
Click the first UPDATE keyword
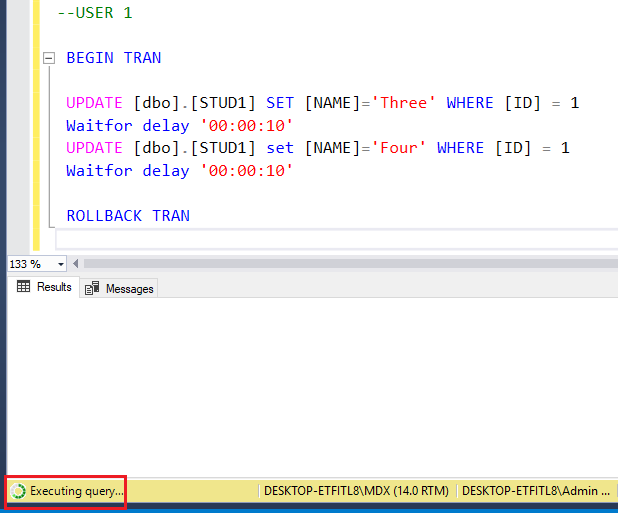[94, 103]
